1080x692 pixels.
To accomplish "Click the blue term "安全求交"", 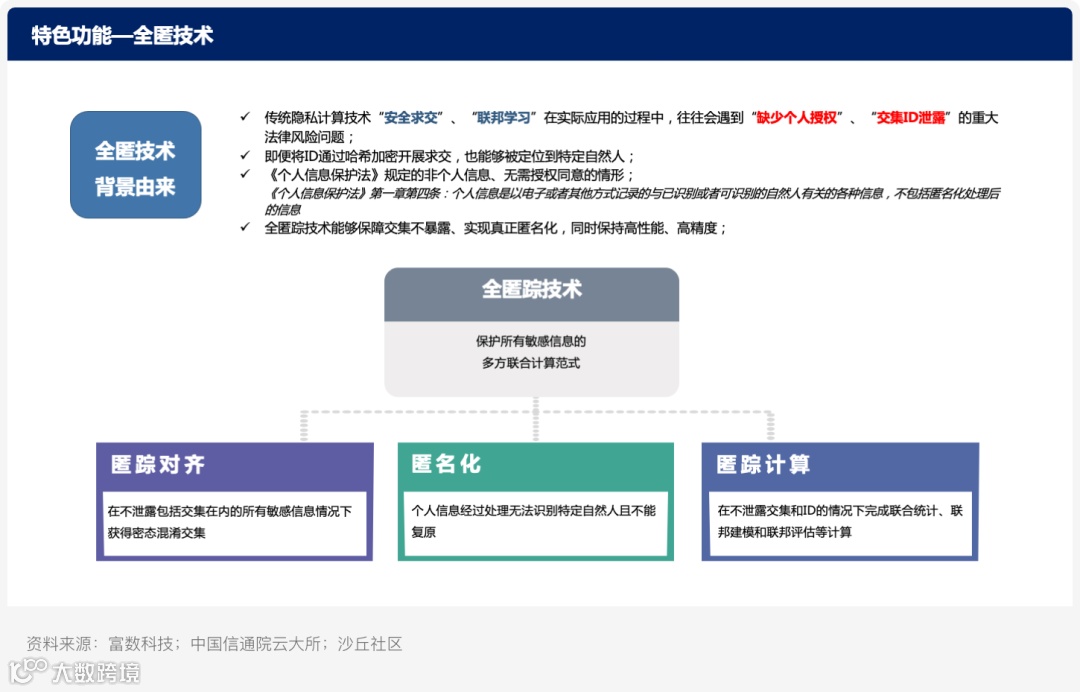I will [411, 118].
